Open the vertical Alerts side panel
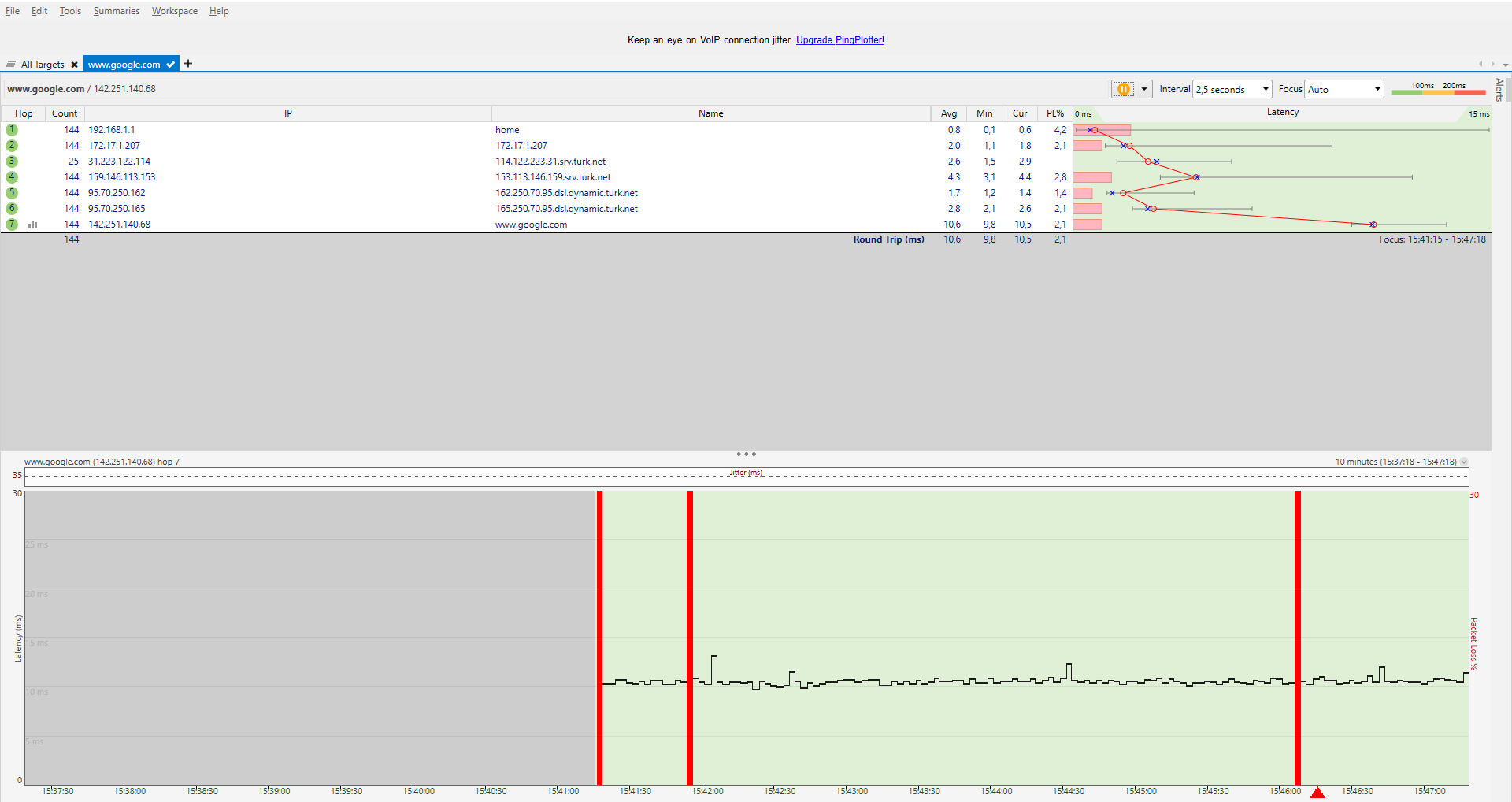The width and height of the screenshot is (1512, 802). coord(1499,90)
